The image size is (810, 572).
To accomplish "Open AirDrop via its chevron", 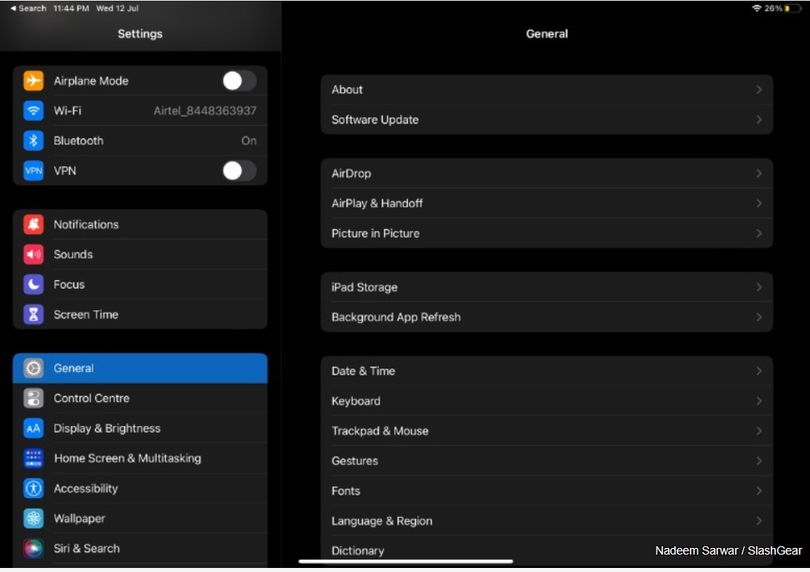I will [759, 173].
